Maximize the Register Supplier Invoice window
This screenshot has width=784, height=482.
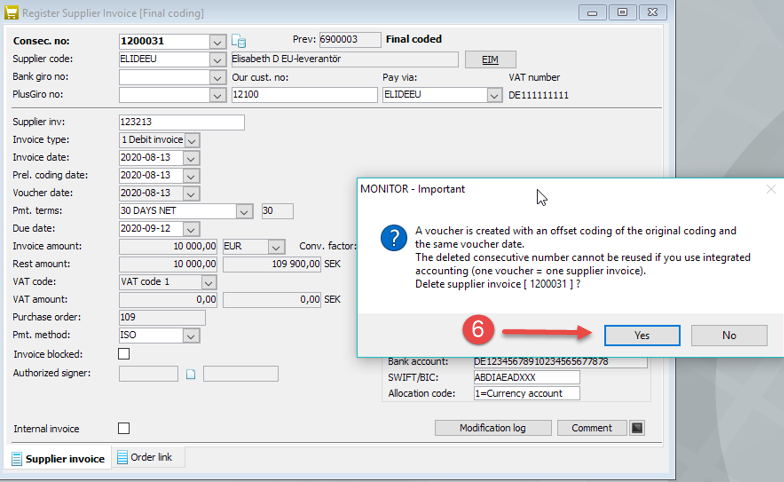pos(622,12)
